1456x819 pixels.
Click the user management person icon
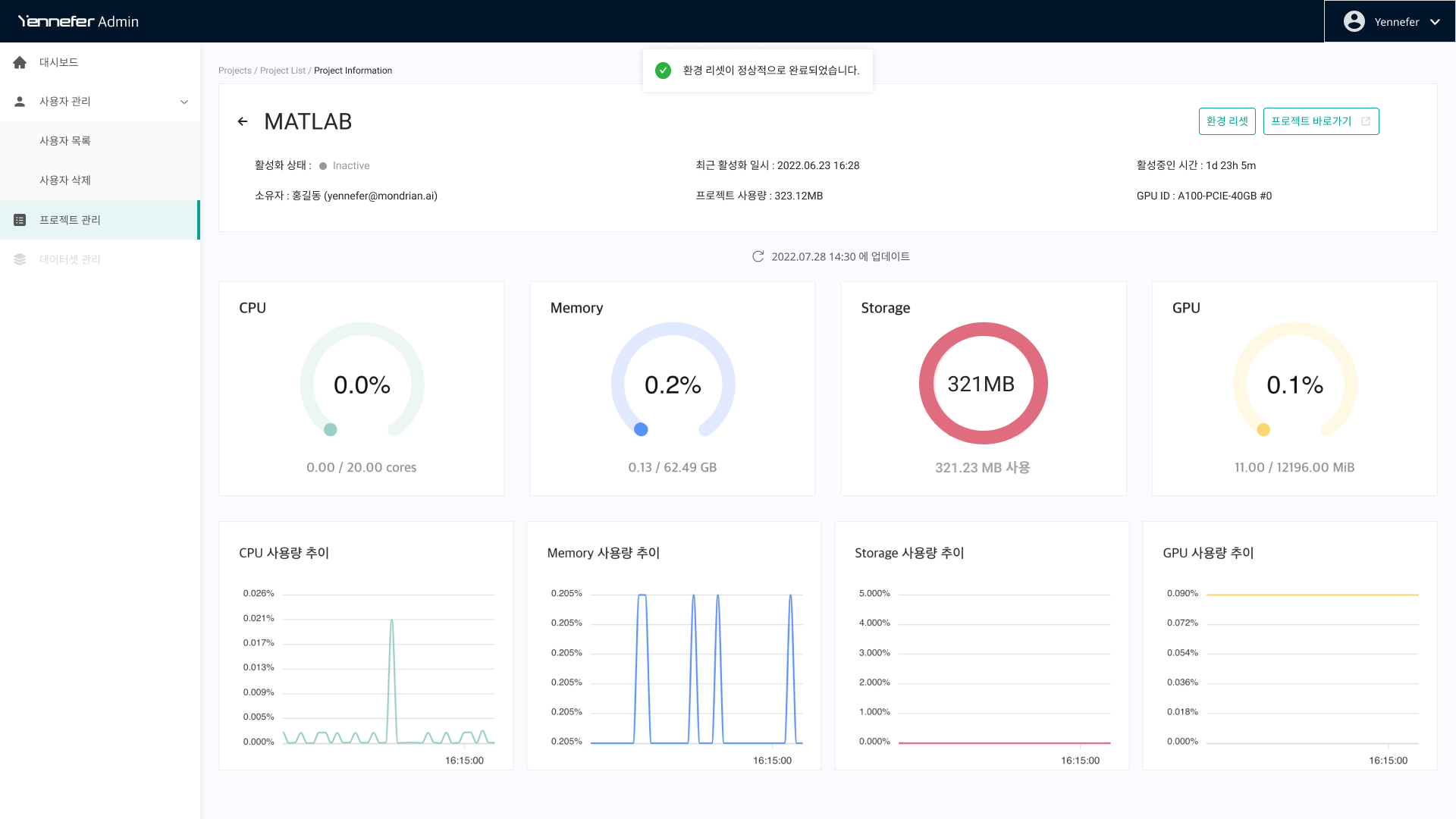click(20, 102)
